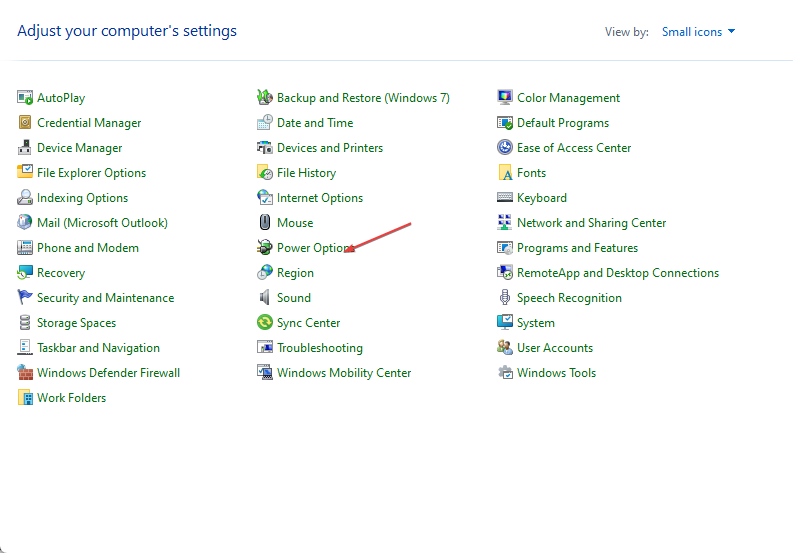Click the Taskbar and Navigation icon
This screenshot has width=793, height=553.
click(x=25, y=347)
